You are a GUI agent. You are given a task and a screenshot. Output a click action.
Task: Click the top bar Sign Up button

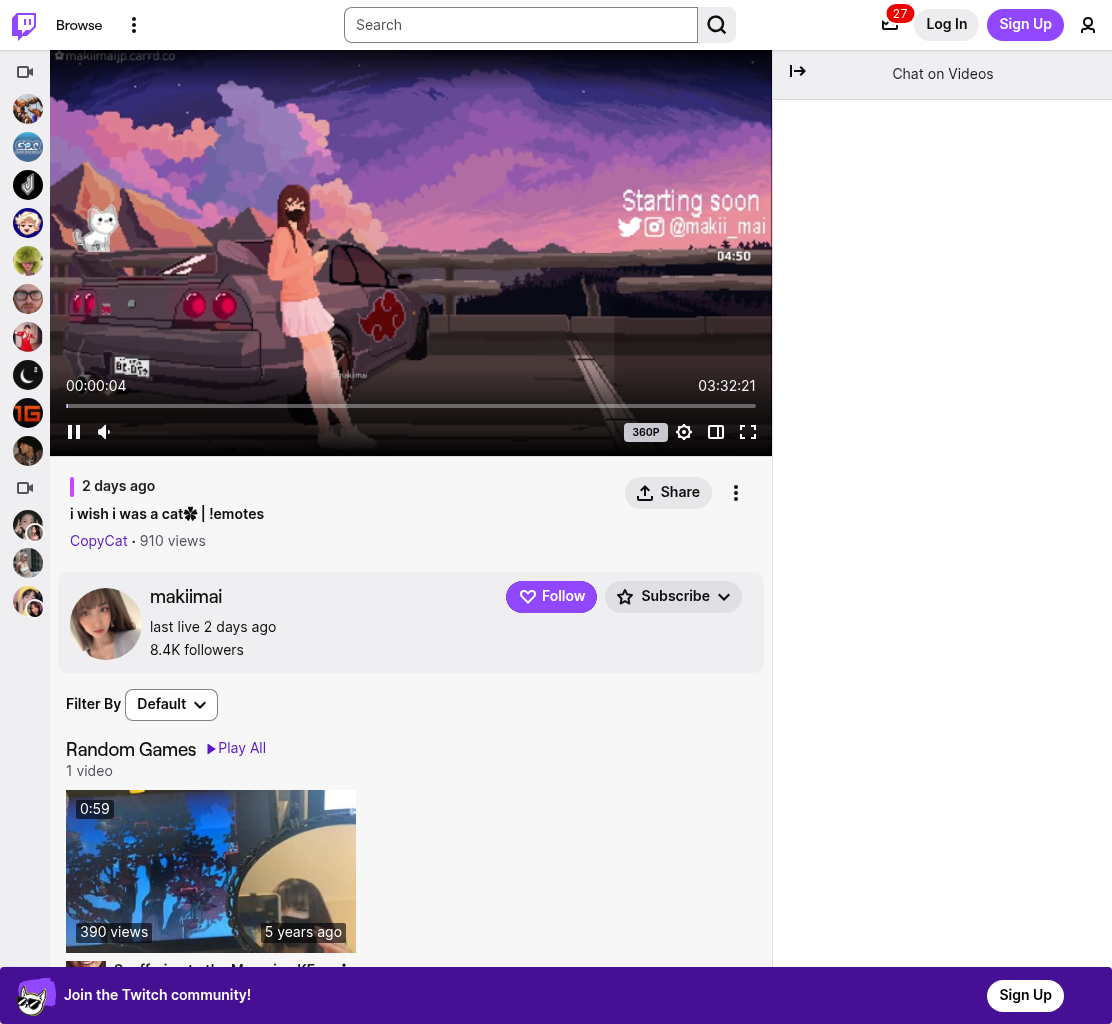coord(1025,25)
